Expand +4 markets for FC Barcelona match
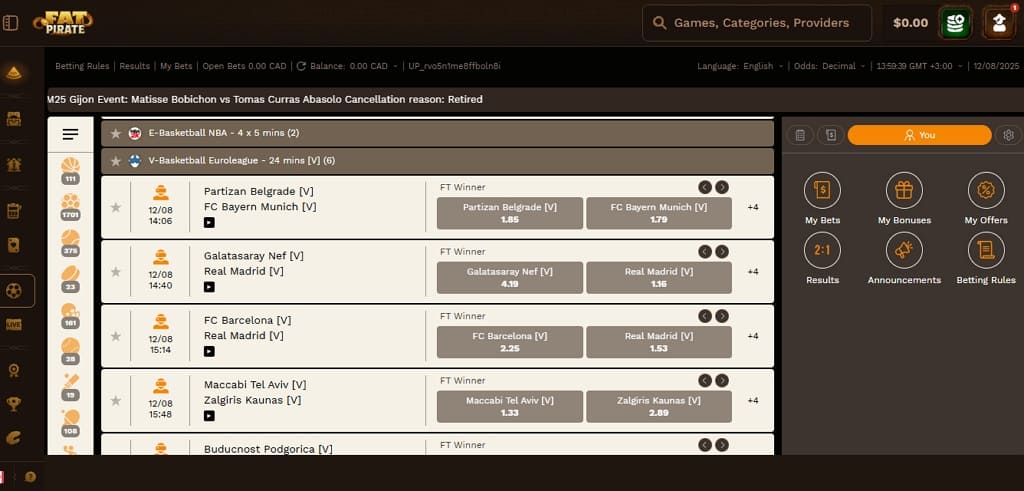Screen dimensions: 1024x491 point(753,336)
